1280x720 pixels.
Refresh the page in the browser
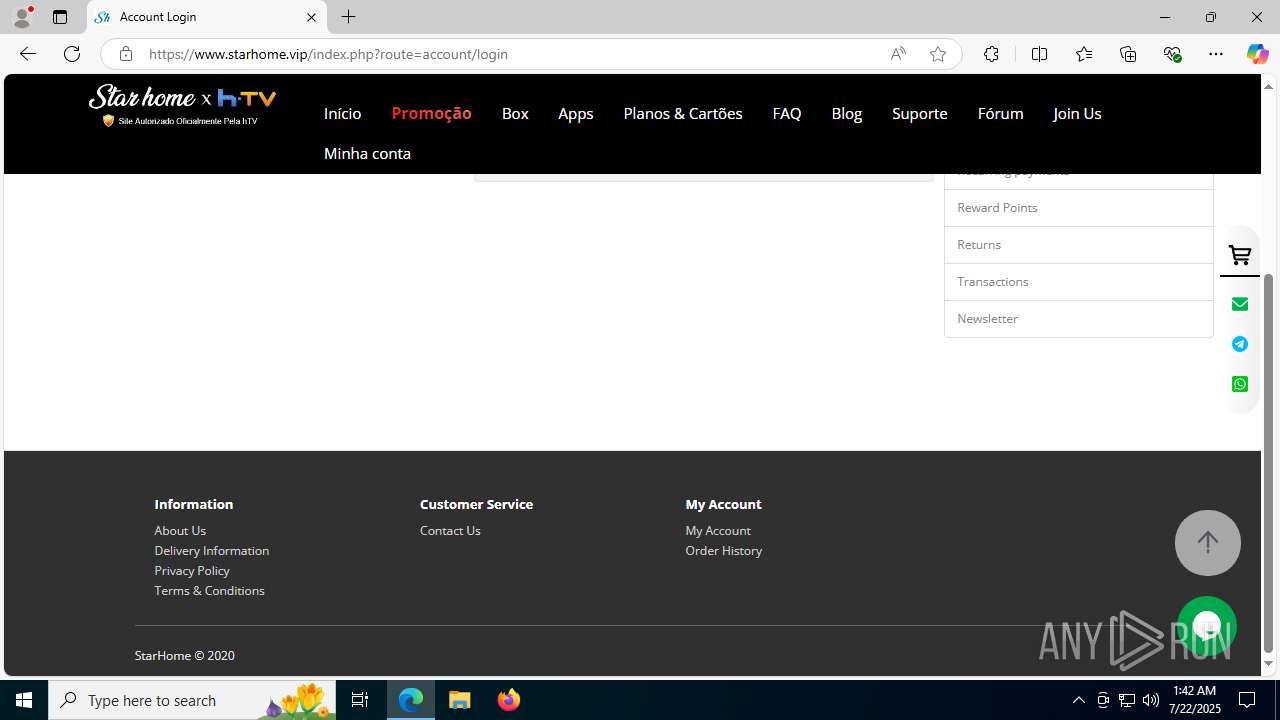[x=72, y=54]
